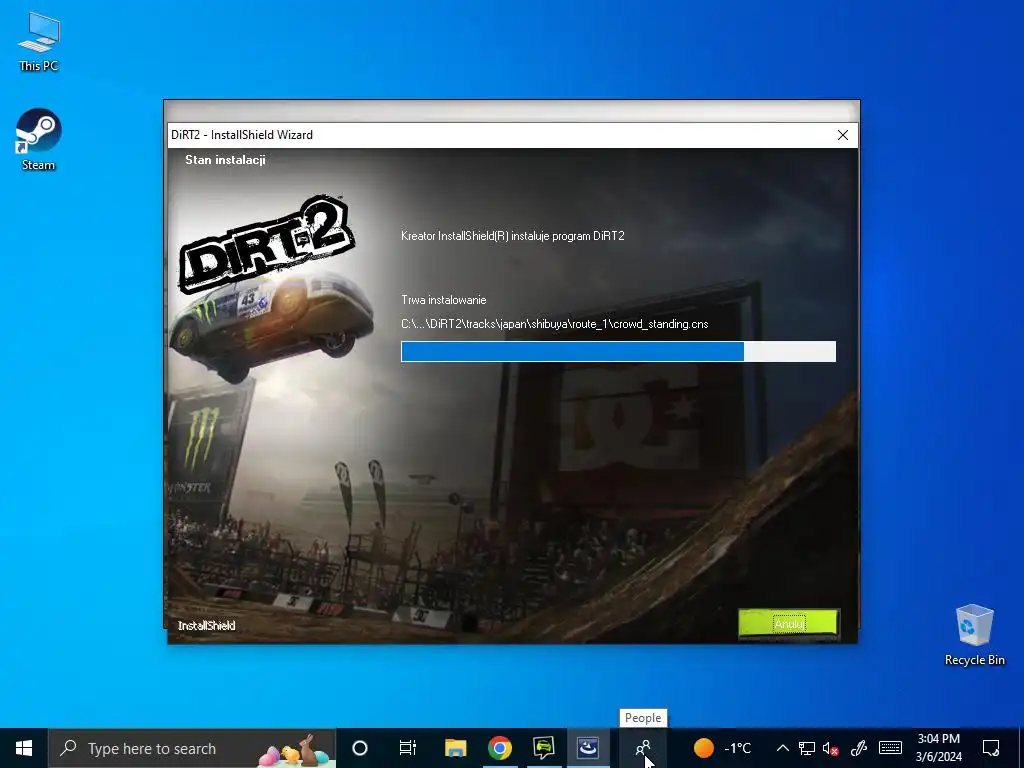
Task: Click the Anuluj cancel button
Action: tap(788, 624)
